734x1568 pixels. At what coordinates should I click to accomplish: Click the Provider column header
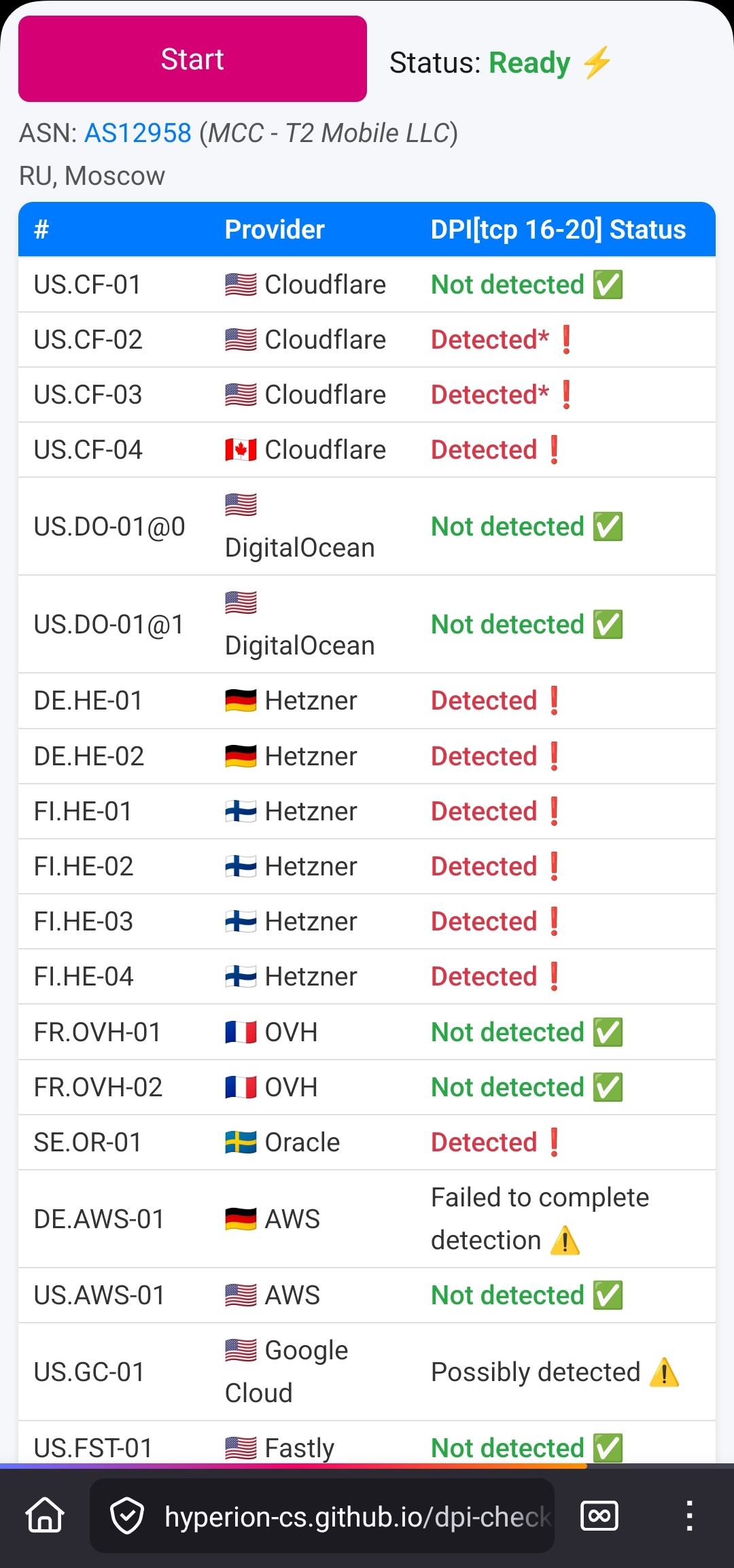(x=275, y=230)
